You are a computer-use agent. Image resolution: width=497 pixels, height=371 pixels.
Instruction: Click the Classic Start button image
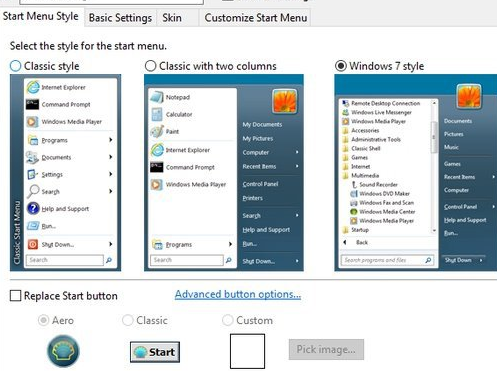pos(155,352)
